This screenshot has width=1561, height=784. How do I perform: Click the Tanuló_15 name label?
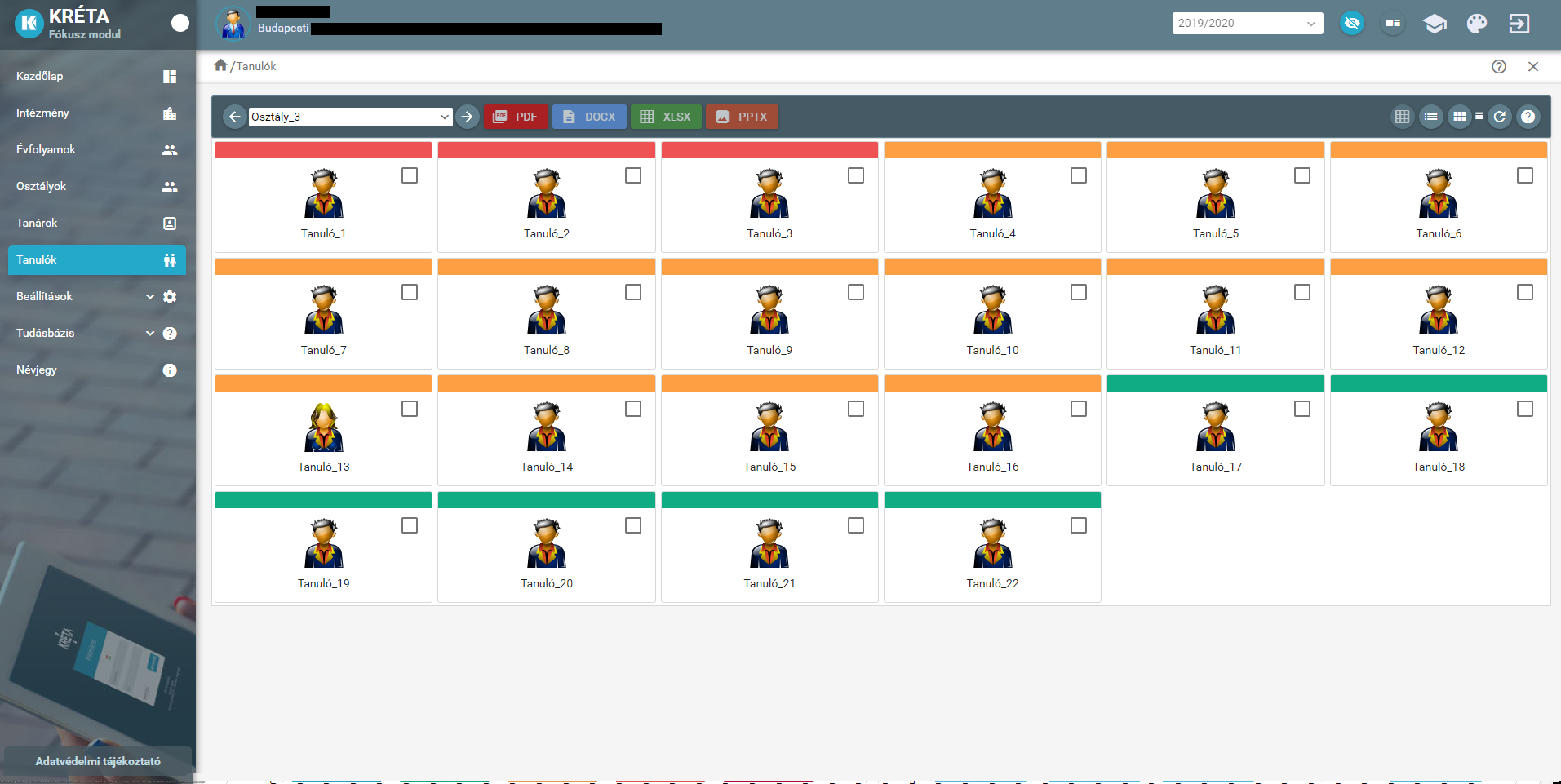(x=769, y=467)
